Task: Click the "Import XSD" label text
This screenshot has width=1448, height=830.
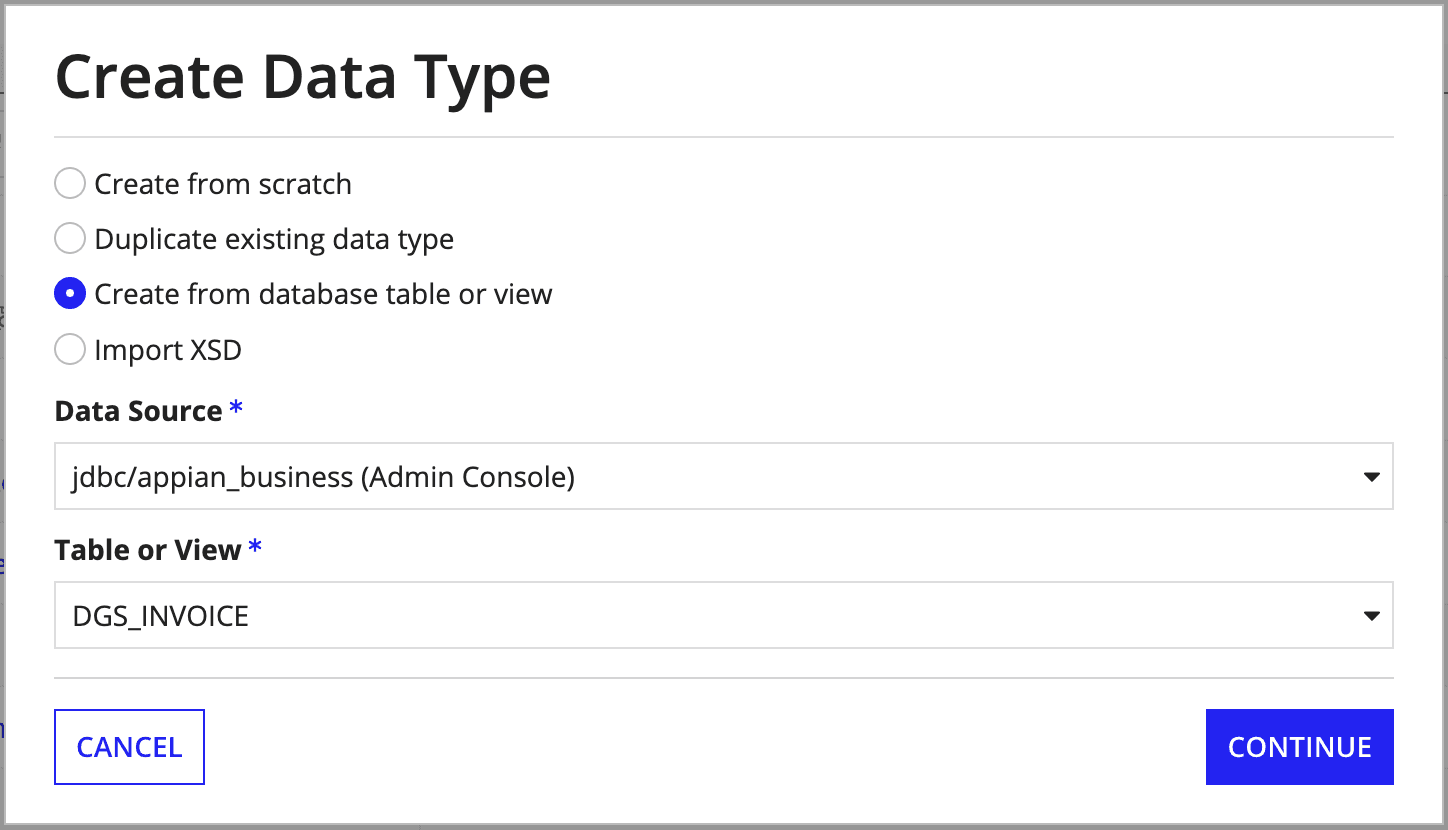Action: point(168,350)
